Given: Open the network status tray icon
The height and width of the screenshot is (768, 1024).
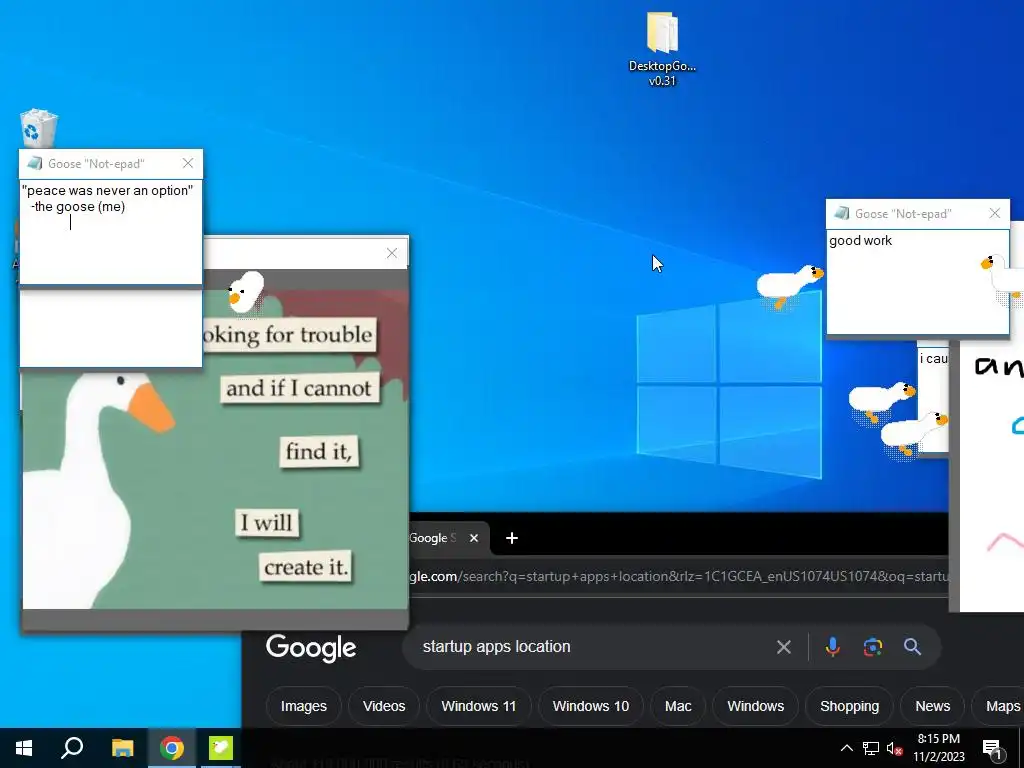Looking at the screenshot, I should click(x=871, y=748).
